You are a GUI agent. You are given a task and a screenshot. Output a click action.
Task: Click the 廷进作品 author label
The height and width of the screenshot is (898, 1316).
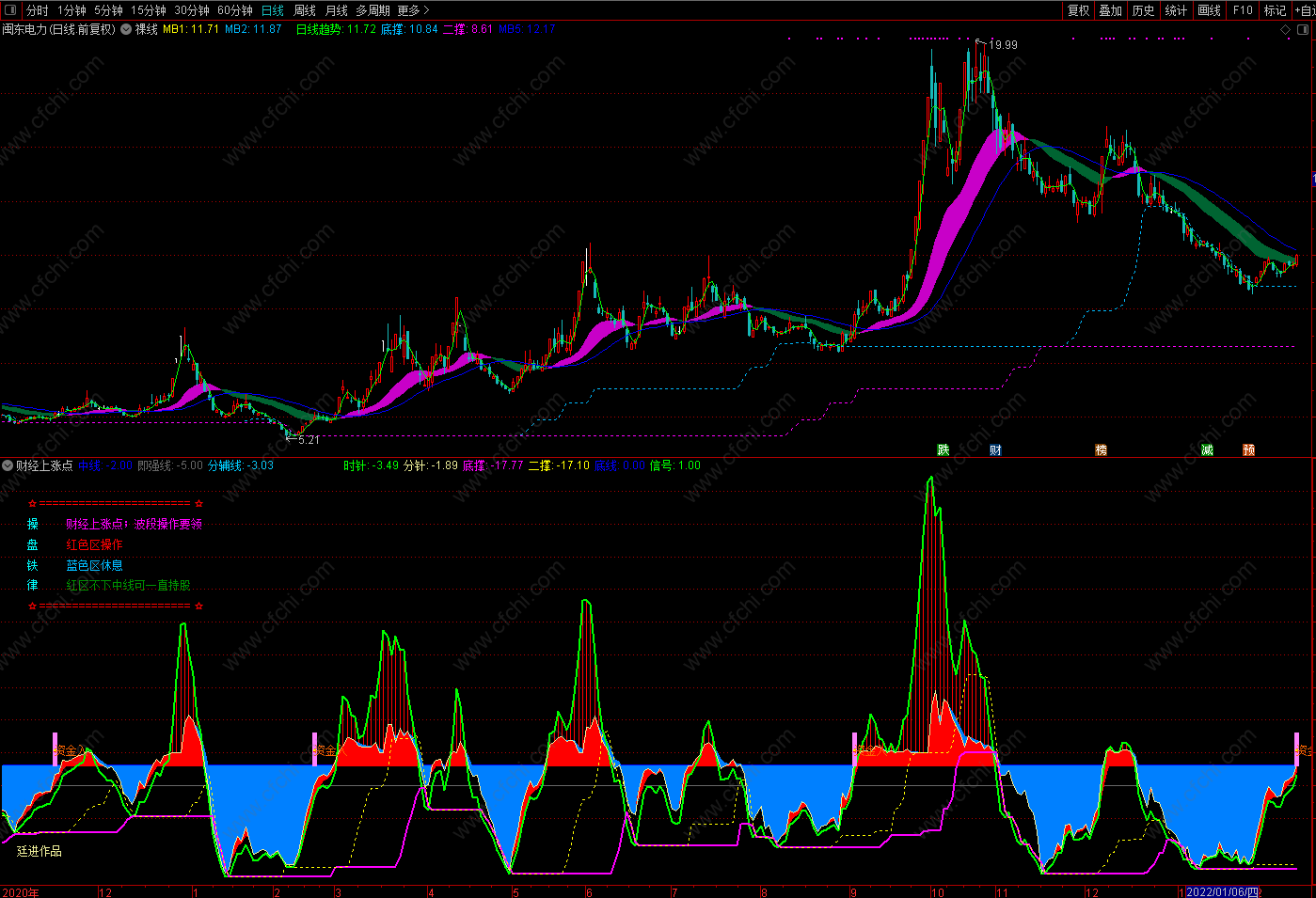(40, 851)
